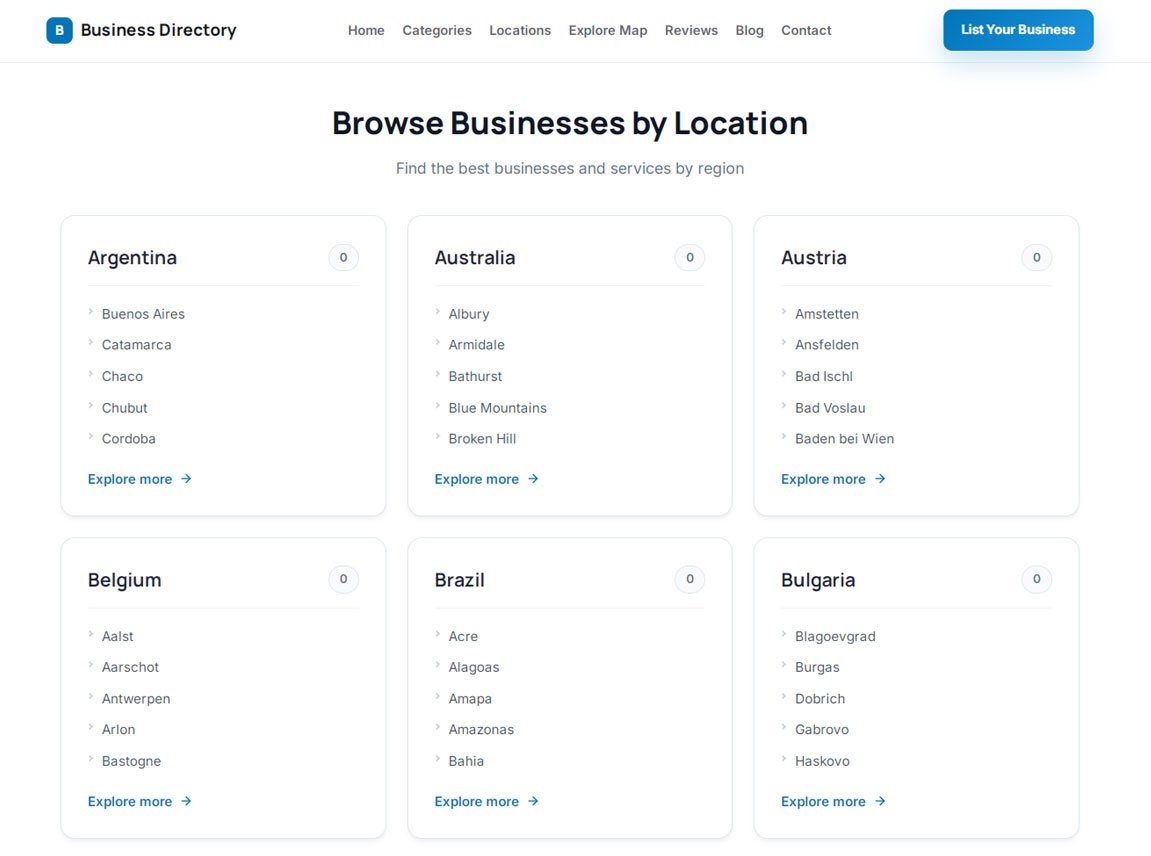This screenshot has height=856, width=1151.
Task: Open the Bathurst location
Action: [475, 376]
